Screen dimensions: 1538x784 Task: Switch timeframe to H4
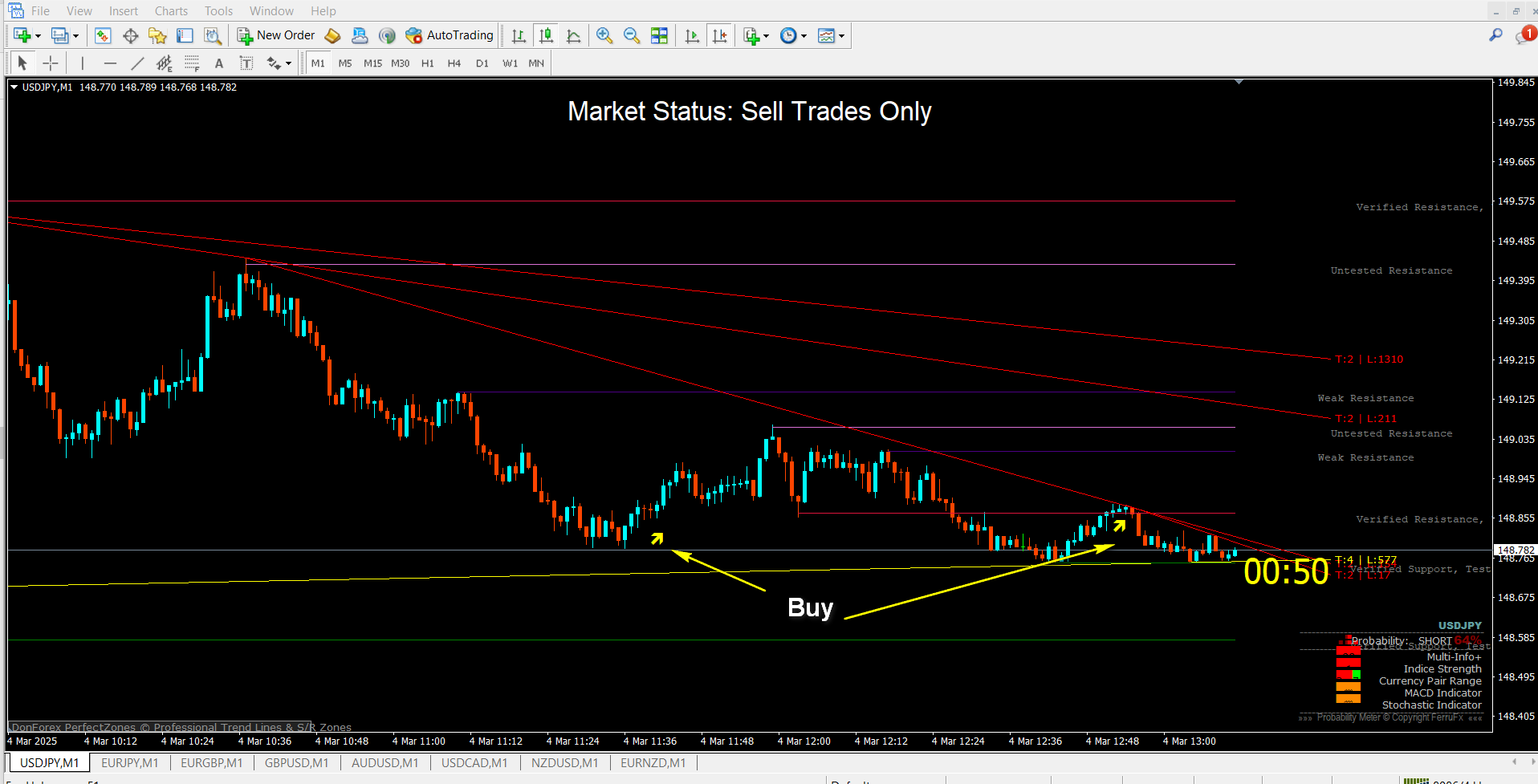tap(454, 63)
